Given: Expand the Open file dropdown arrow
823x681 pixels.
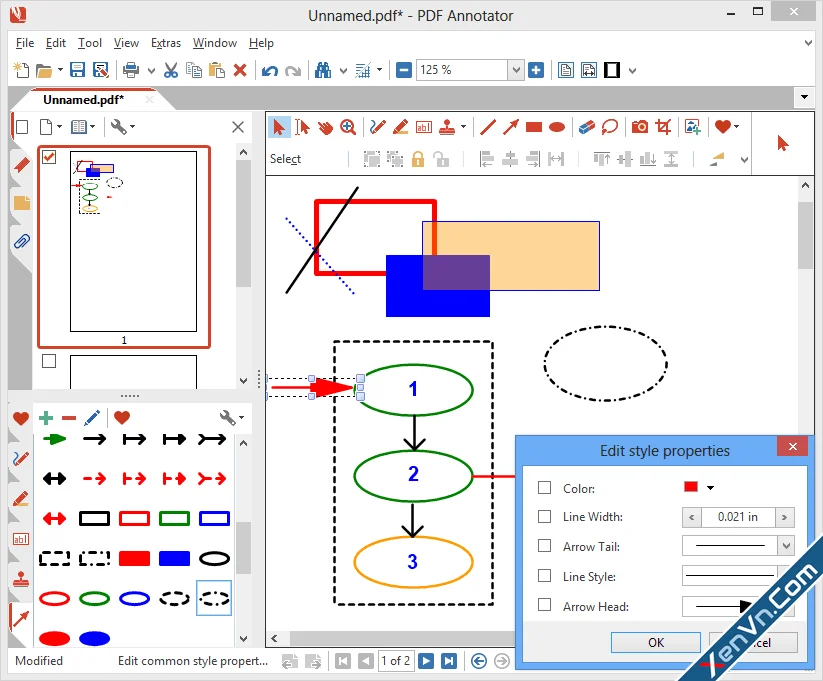Looking at the screenshot, I should click(60, 69).
